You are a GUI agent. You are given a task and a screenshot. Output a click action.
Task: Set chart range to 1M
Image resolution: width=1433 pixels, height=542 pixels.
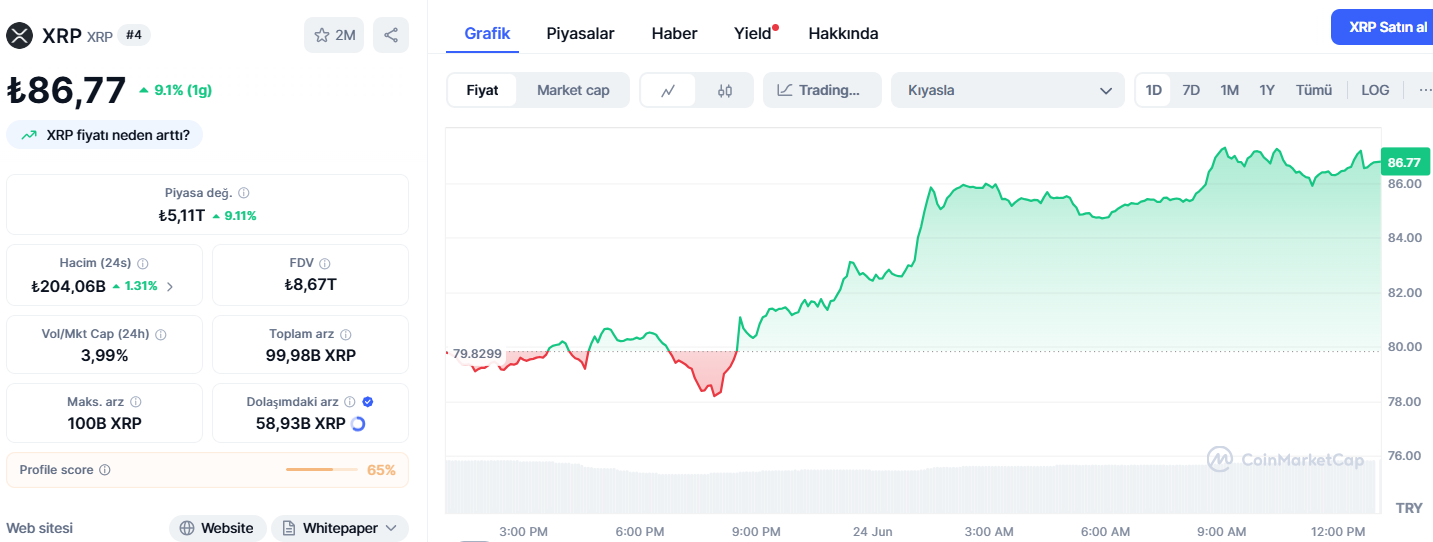tap(1229, 90)
